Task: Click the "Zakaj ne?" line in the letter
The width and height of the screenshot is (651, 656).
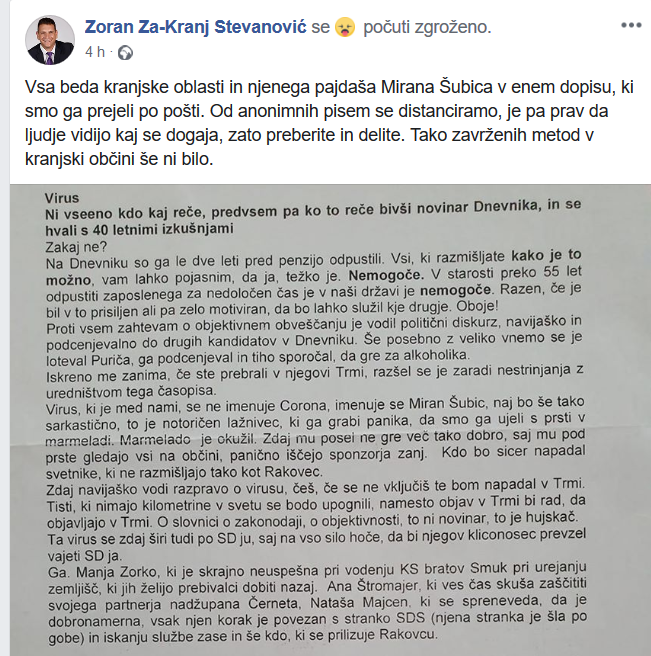Action: tap(76, 247)
